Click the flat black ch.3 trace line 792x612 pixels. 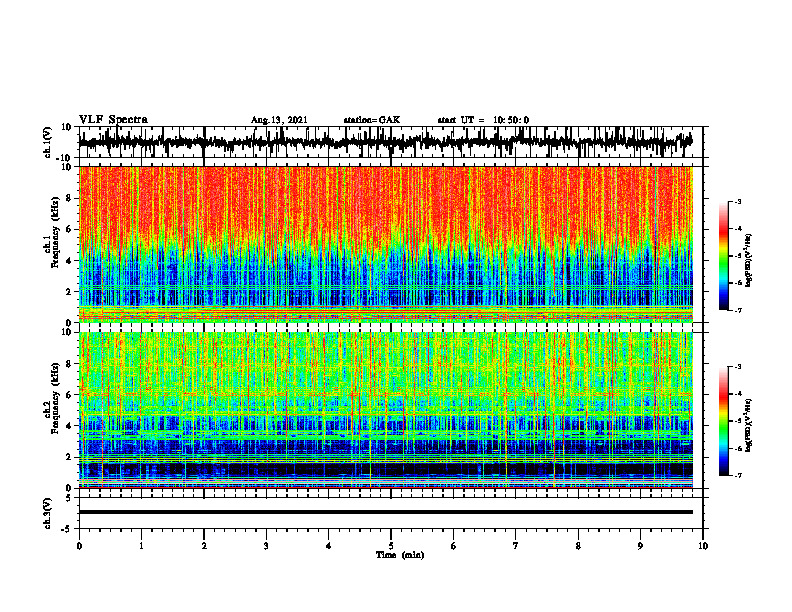pyautogui.click(x=385, y=512)
